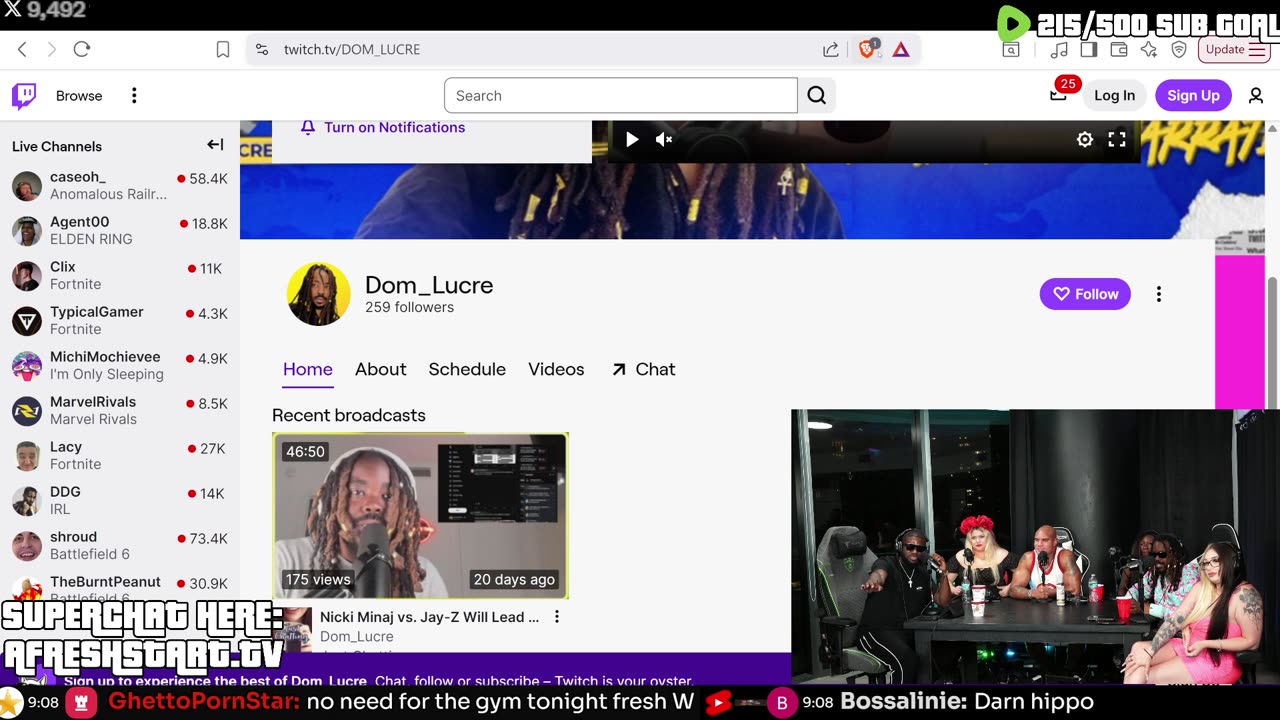Open video player settings gear
Image resolution: width=1280 pixels, height=720 pixels.
click(1085, 140)
